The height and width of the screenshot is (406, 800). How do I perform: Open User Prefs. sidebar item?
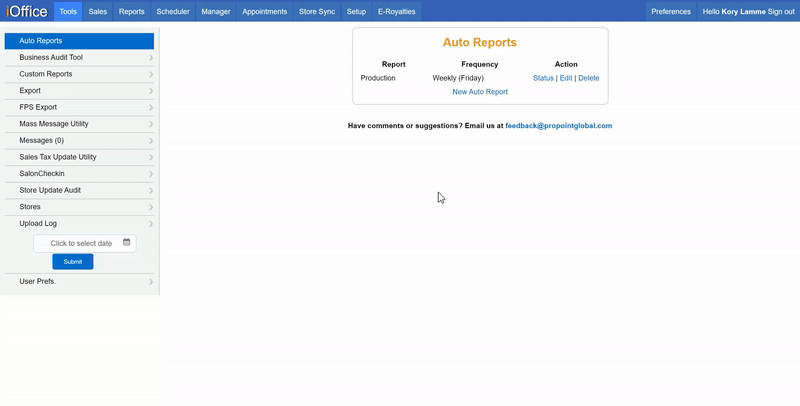pyautogui.click(x=79, y=282)
